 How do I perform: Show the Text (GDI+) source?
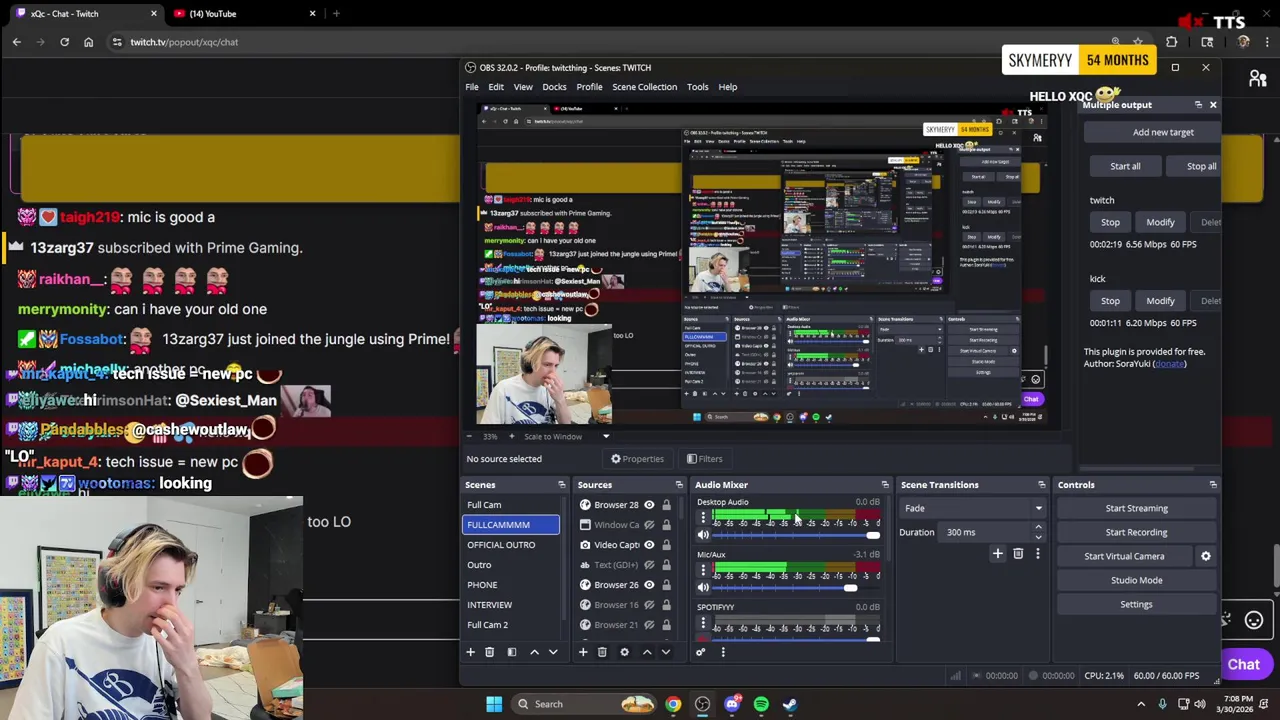[649, 565]
